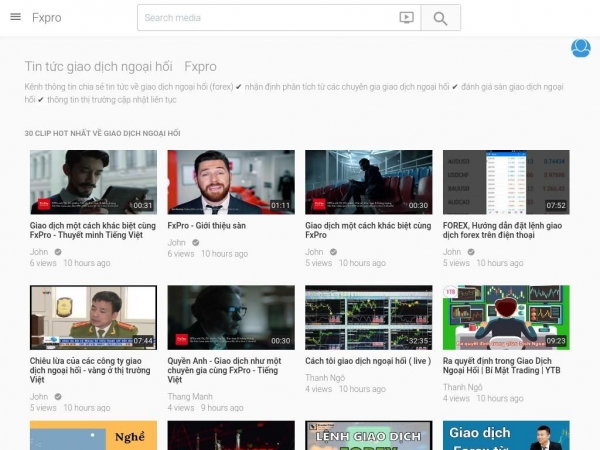600x450 pixels.
Task: Open the FxPro Thuyết minh Tiếng Việt video thumbnail
Action: tap(93, 182)
